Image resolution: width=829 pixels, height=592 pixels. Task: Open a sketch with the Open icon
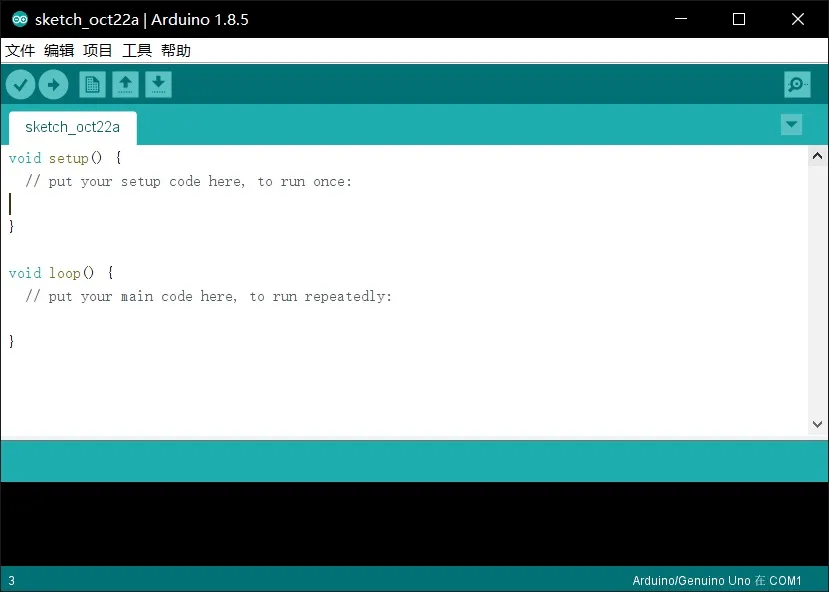125,85
